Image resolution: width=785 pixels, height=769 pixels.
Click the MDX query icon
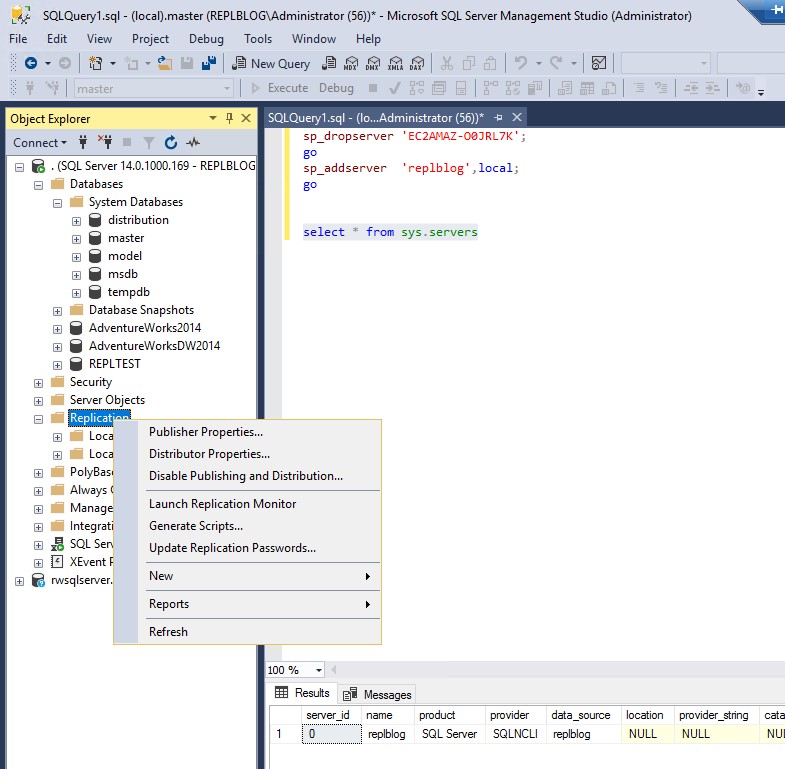(x=351, y=63)
